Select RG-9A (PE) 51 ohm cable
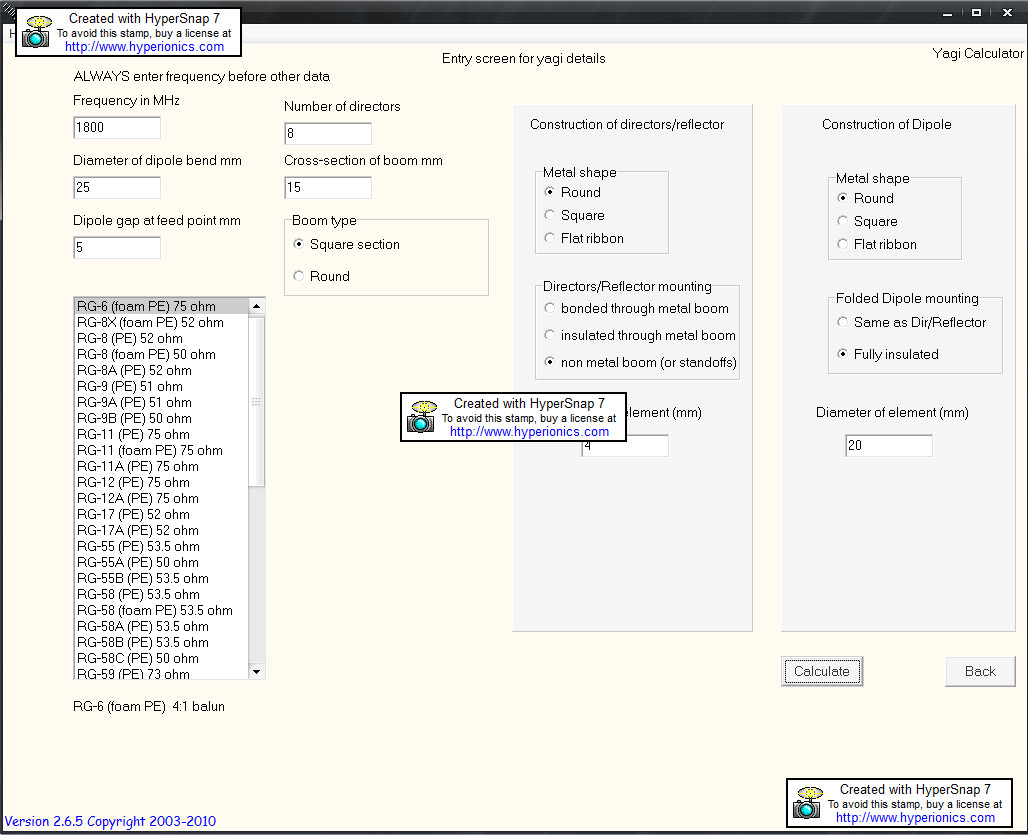Viewport: 1028px width, 835px height. tap(161, 402)
